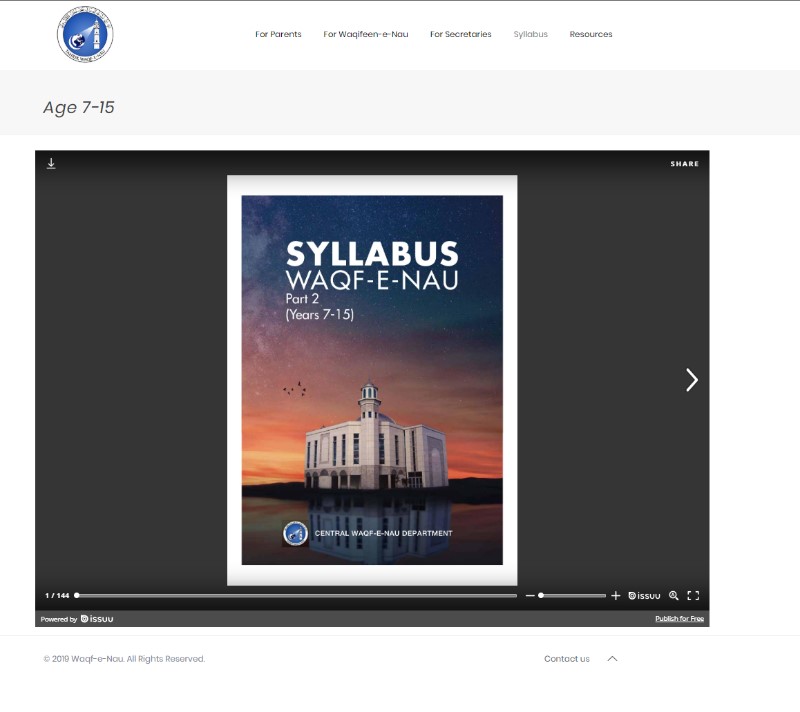Viewport: 800px width, 712px height.
Task: Click the magnifier zoom icon
Action: click(674, 596)
